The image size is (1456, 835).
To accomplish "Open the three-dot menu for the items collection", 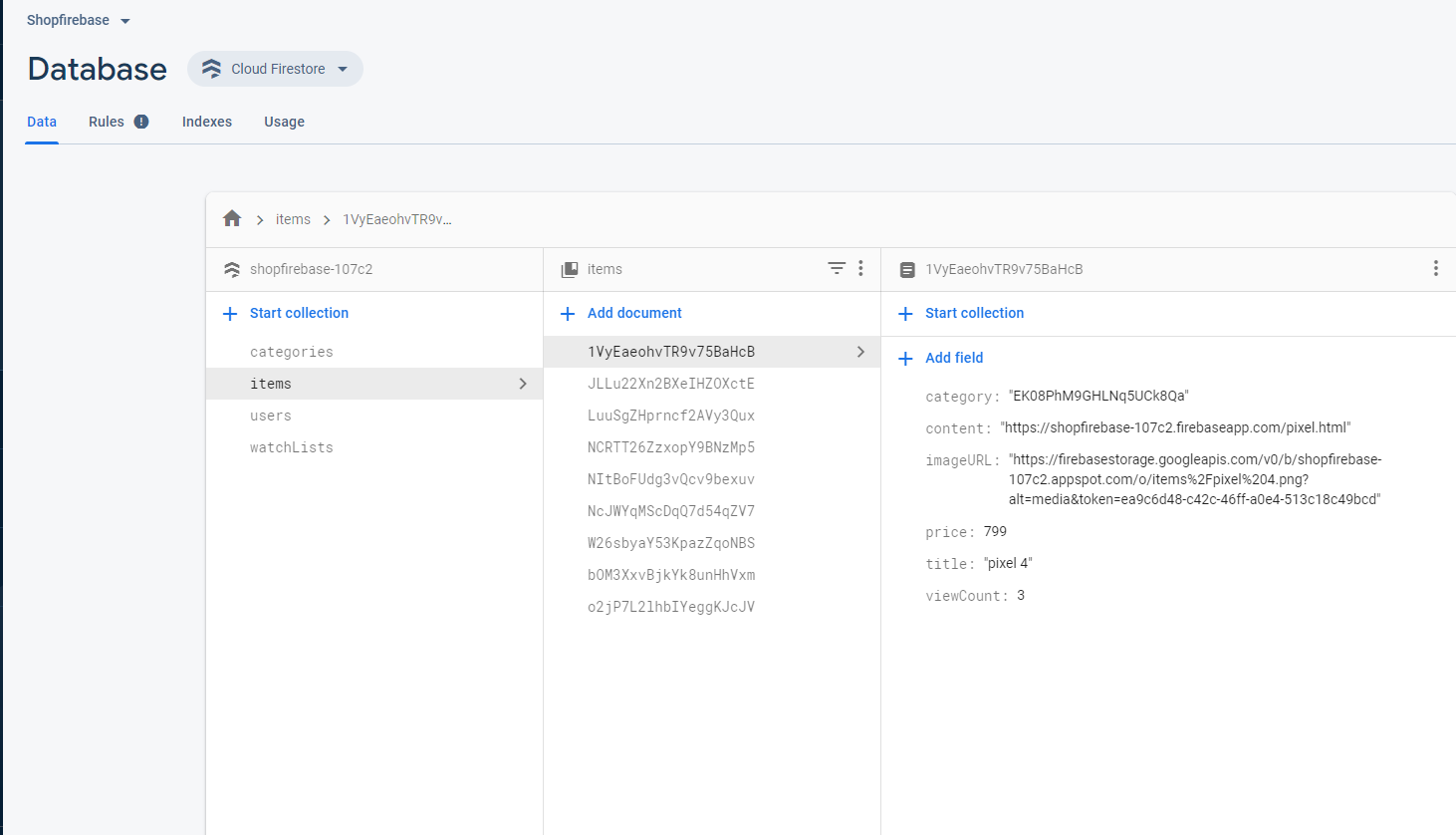I will (860, 268).
